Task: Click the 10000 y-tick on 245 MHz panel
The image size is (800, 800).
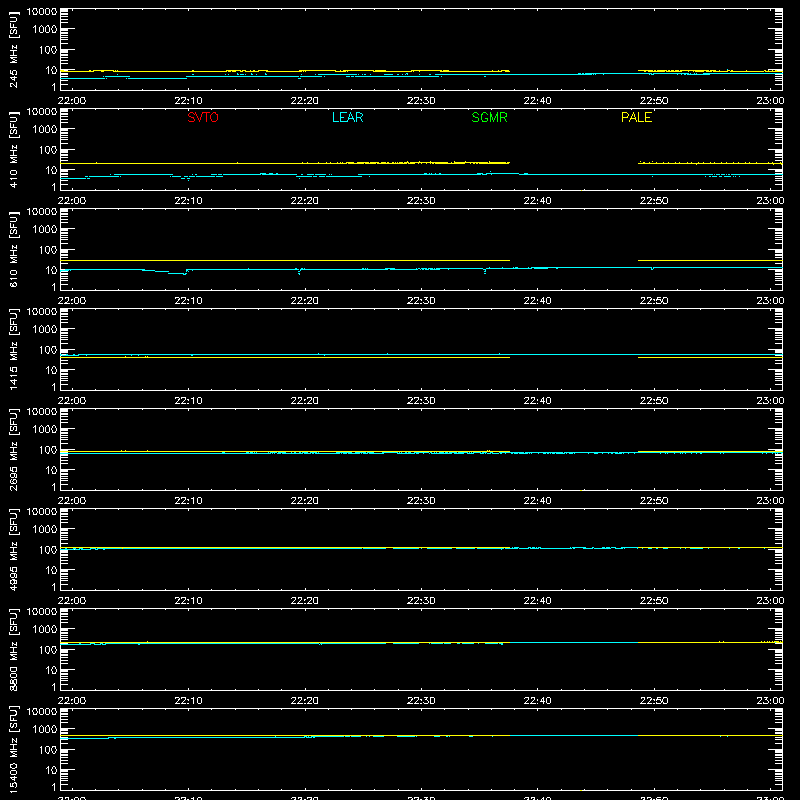Action: pos(42,12)
